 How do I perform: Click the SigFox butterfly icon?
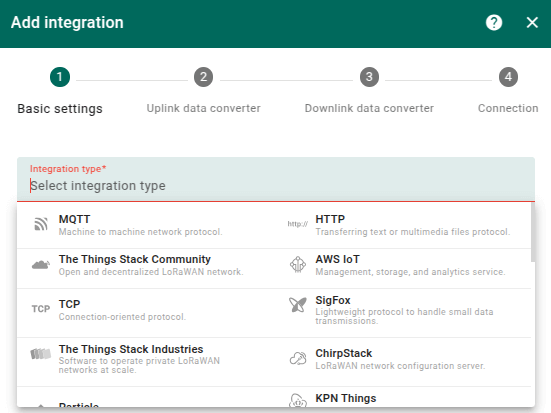click(298, 304)
